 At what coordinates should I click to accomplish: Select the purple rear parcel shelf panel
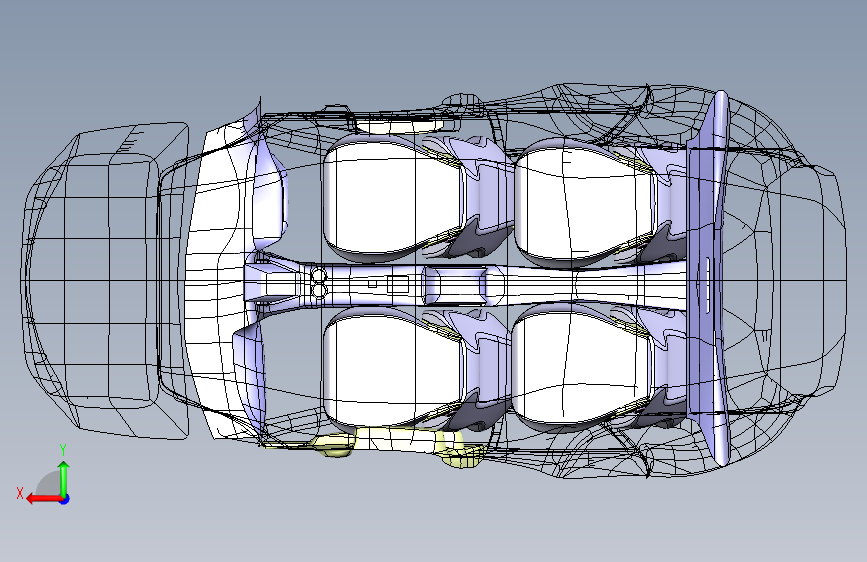pos(708,277)
